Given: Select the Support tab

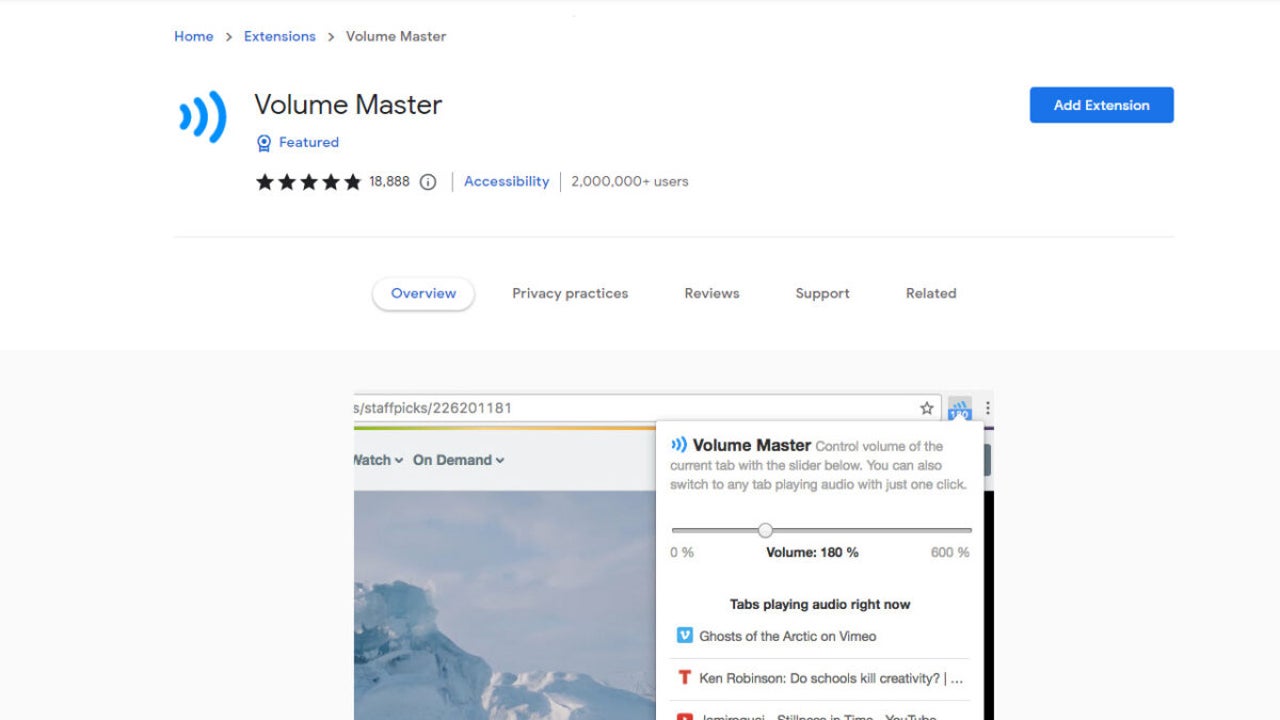Looking at the screenshot, I should point(822,293).
